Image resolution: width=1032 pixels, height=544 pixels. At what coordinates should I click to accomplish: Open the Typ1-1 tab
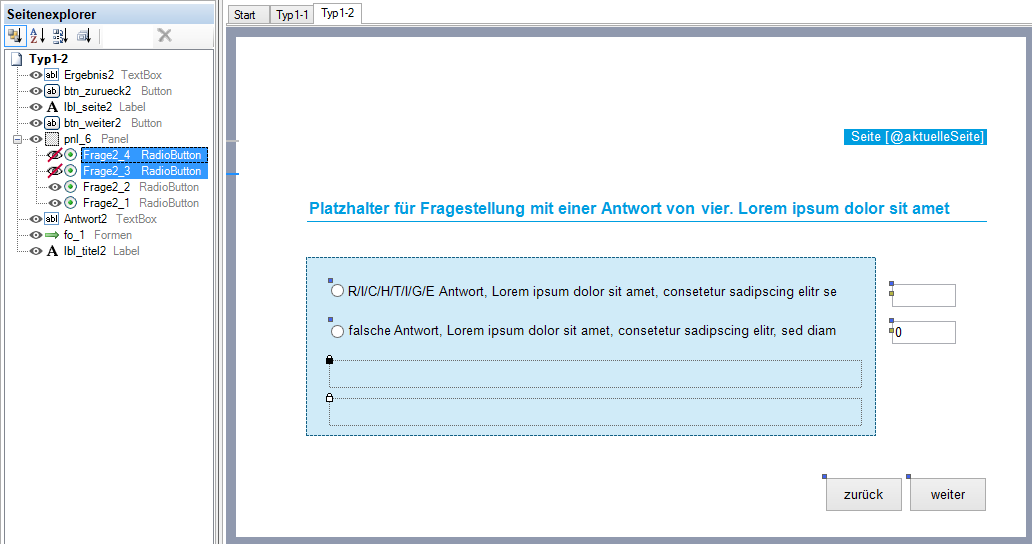tap(292, 15)
